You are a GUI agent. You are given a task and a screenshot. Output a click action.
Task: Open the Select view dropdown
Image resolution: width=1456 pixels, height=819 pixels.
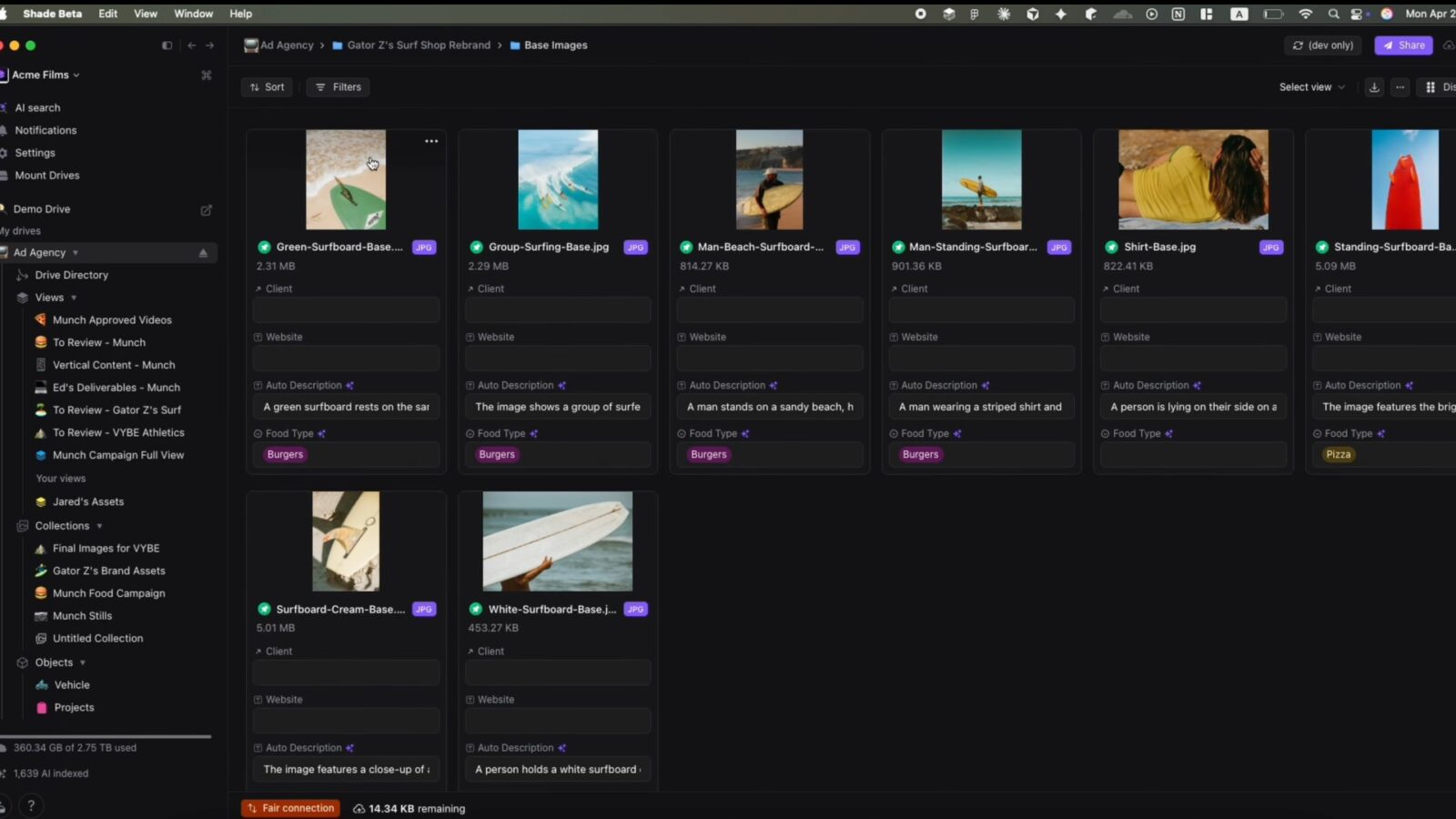point(1311,87)
